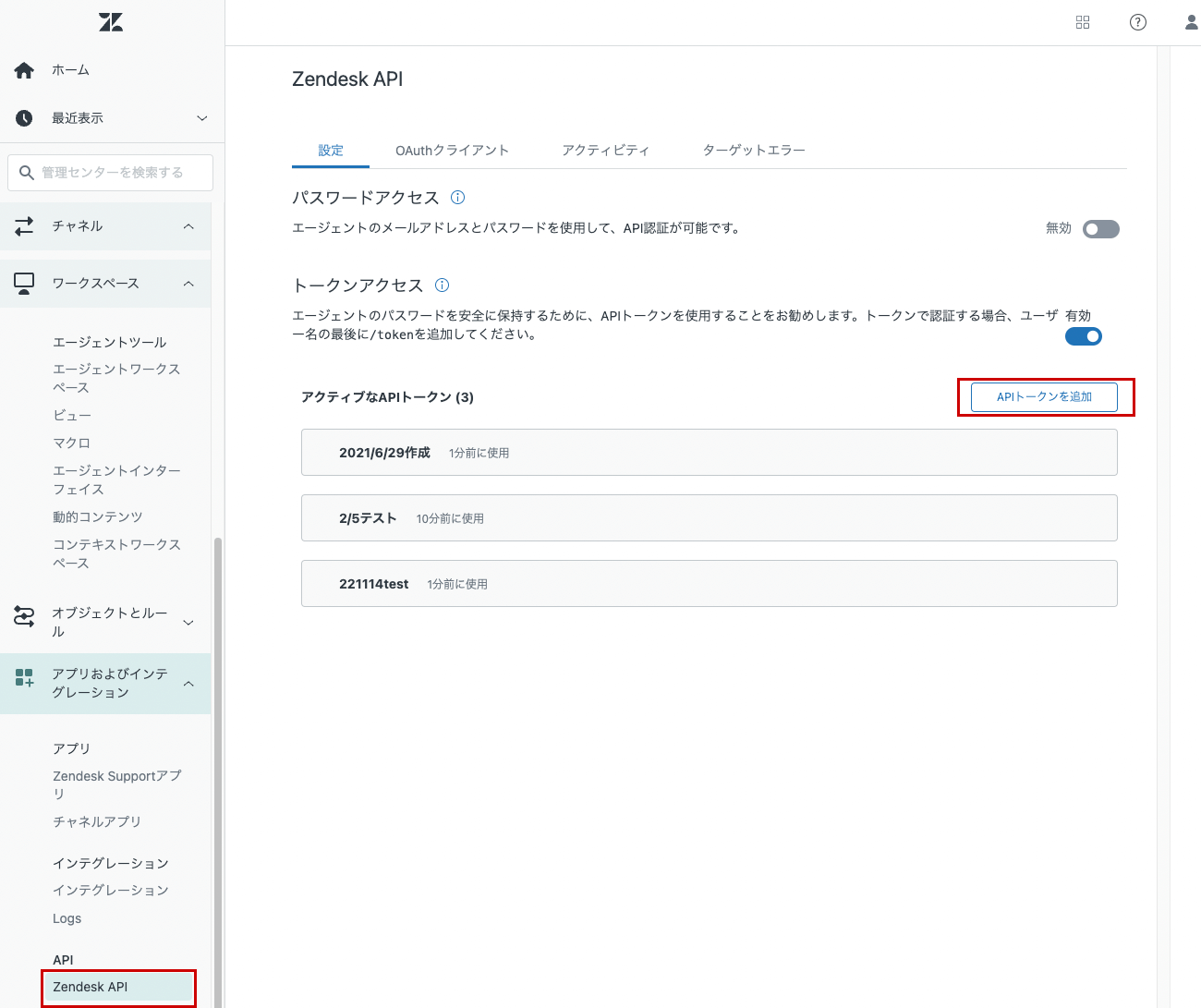The width and height of the screenshot is (1201, 1008).
Task: Open Zendesk Supportアプリ in sidebar
Action: click(116, 784)
